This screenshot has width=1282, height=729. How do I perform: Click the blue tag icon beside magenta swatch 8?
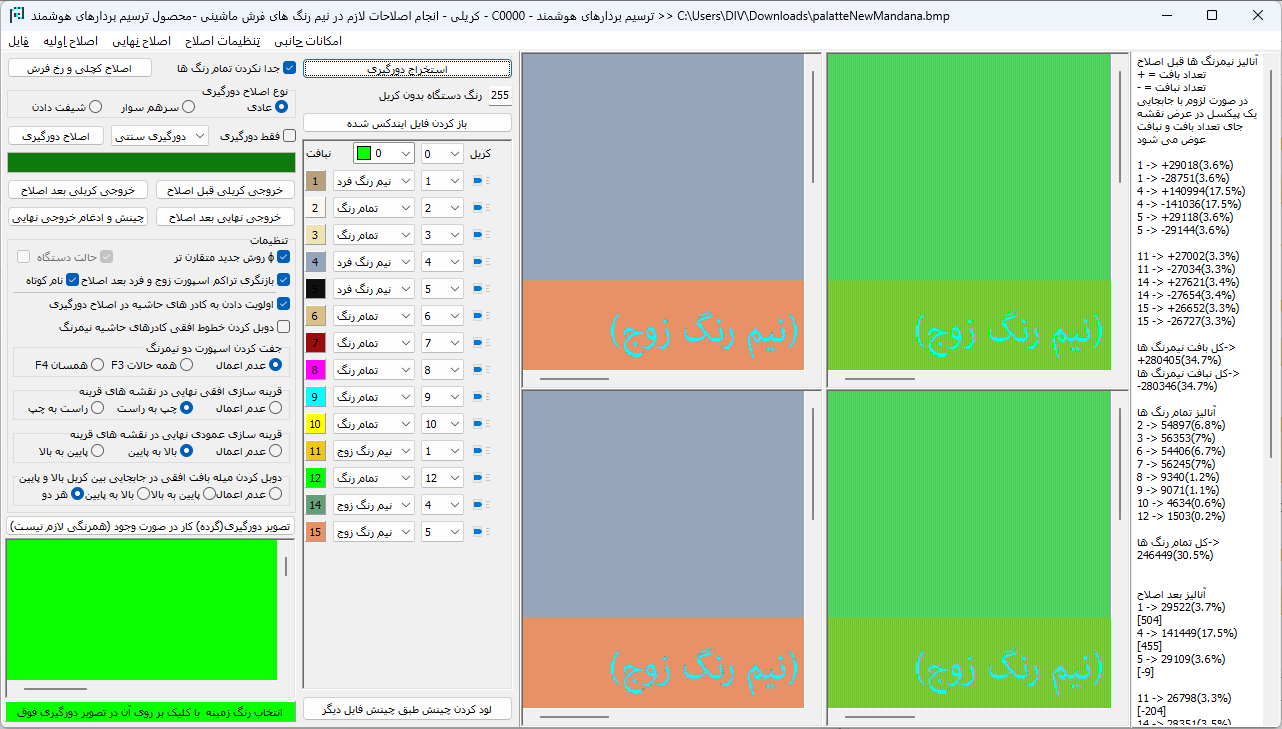[x=477, y=370]
